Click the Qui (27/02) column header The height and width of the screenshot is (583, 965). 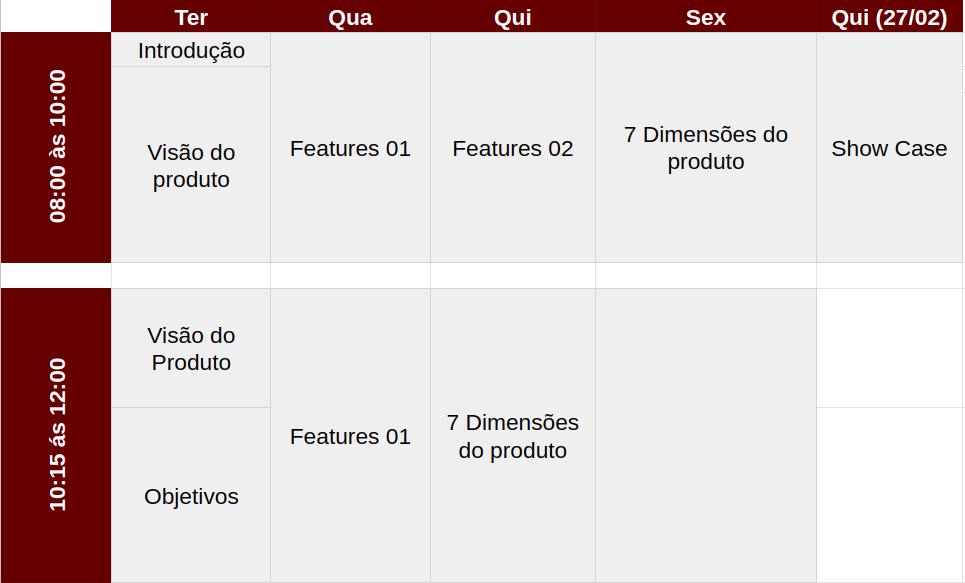pyautogui.click(x=889, y=17)
